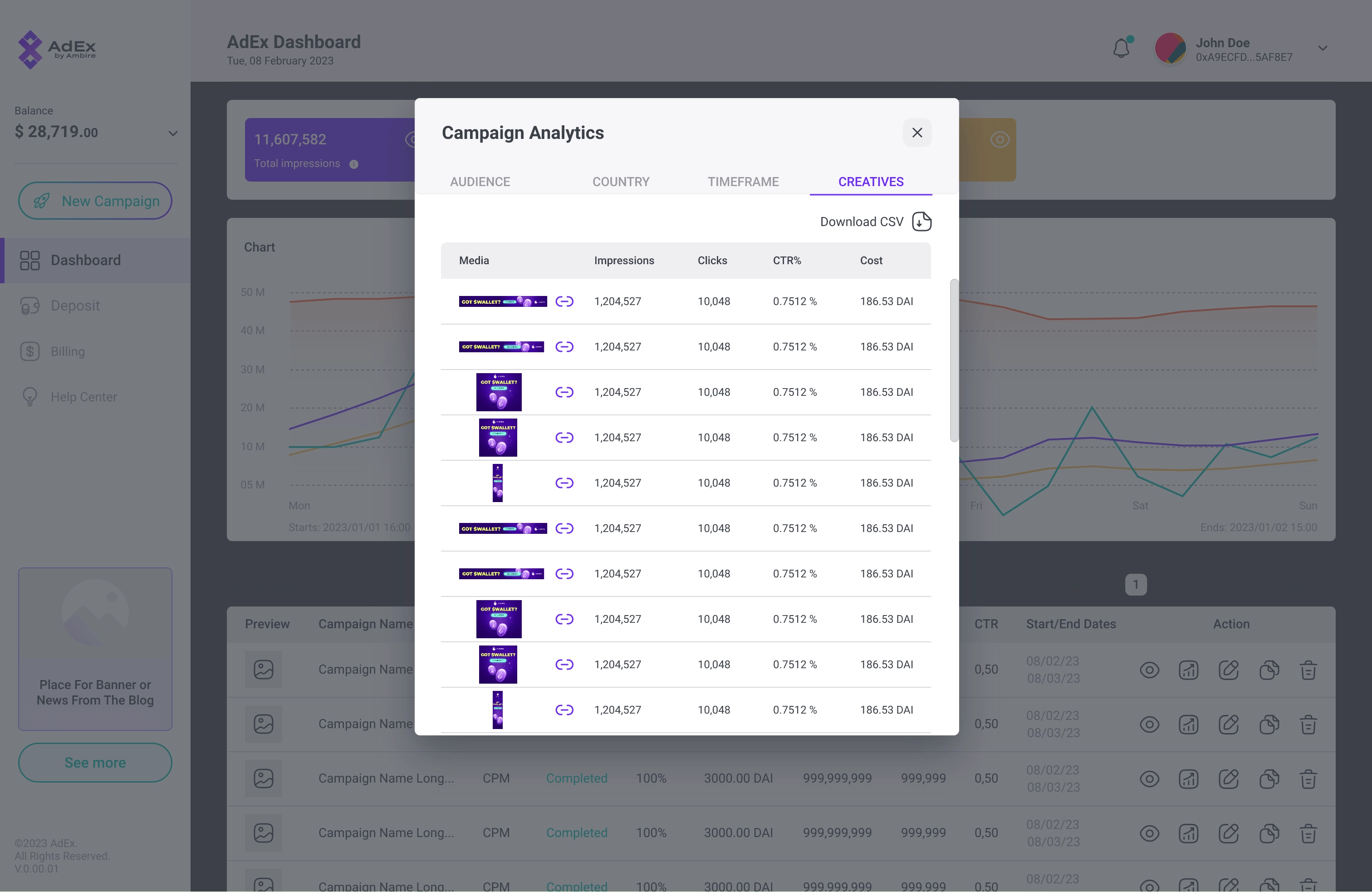Image resolution: width=1372 pixels, height=892 pixels.
Task: Duplicate the second campaign row
Action: 1269,724
